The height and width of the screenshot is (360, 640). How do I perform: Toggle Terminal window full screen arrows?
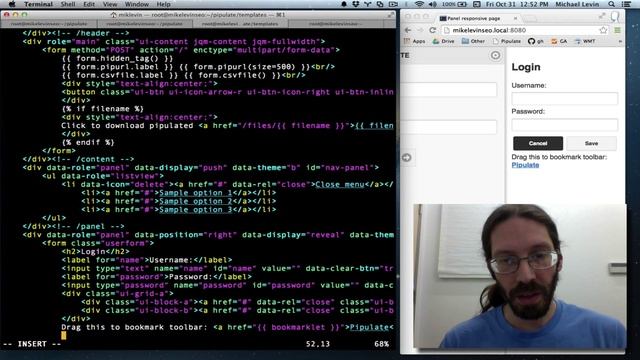(391, 15)
